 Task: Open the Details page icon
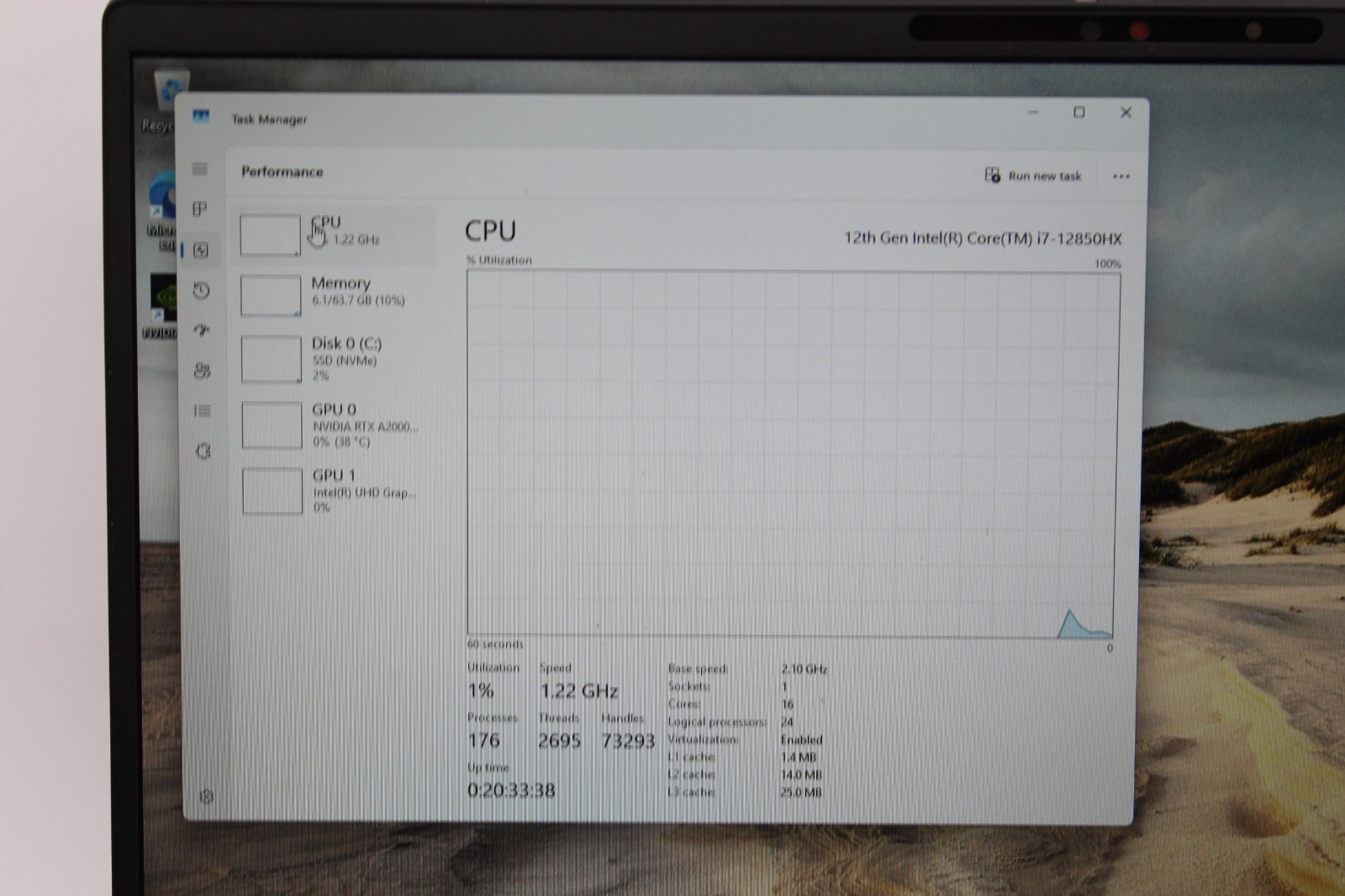[203, 411]
